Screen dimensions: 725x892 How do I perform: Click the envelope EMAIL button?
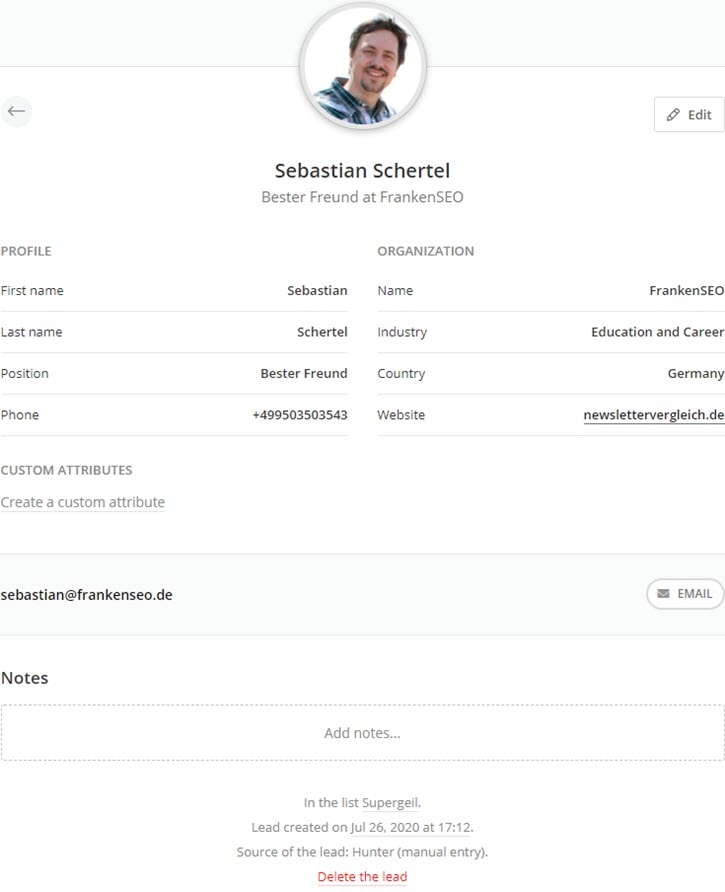click(685, 594)
